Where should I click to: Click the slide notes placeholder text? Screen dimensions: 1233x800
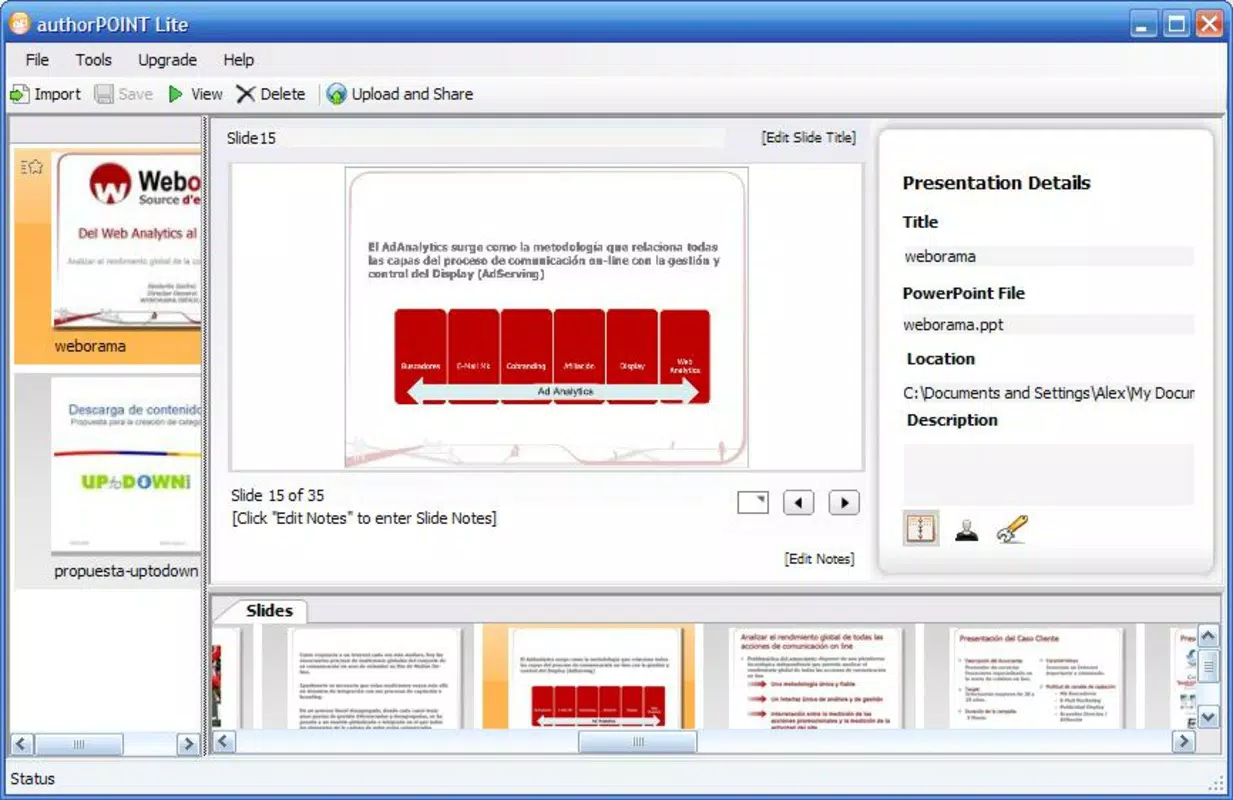pyautogui.click(x=363, y=518)
